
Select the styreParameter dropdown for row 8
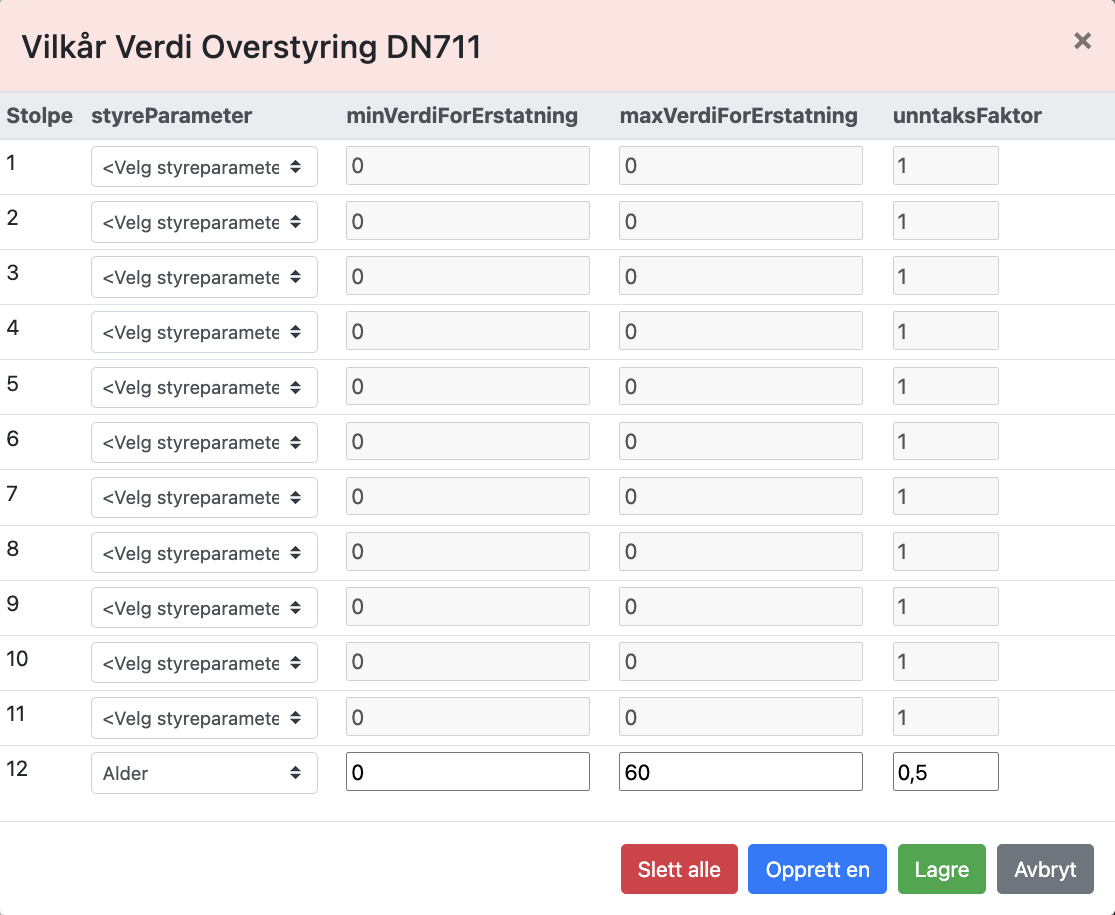pos(204,553)
